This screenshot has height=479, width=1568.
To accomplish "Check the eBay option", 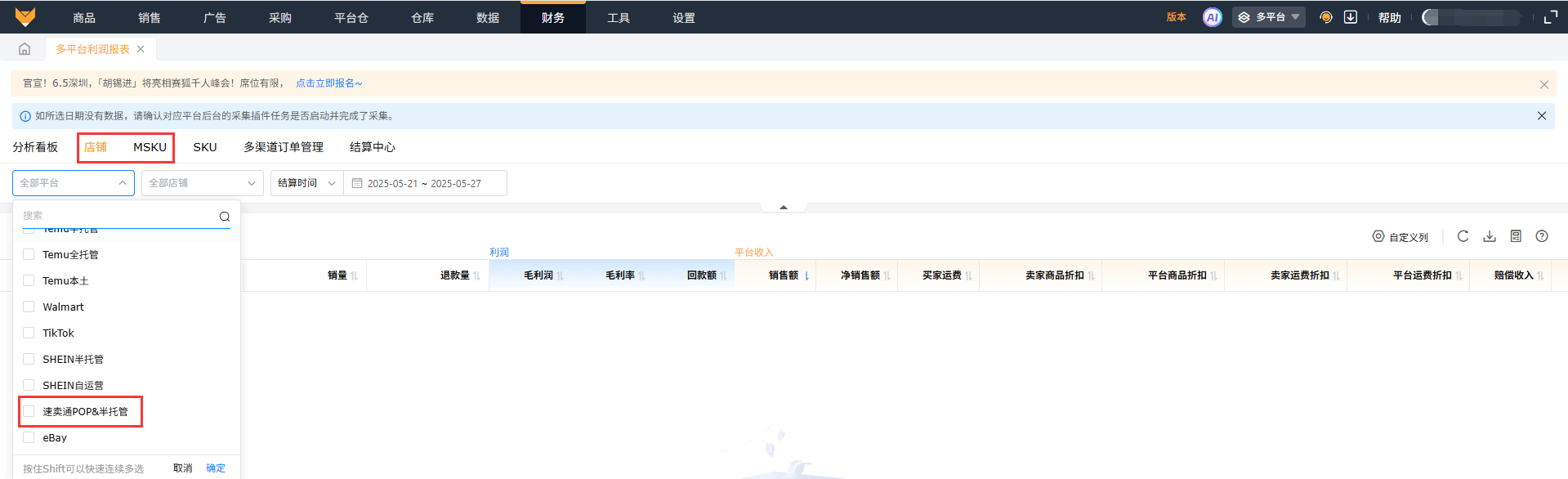I will [x=29, y=437].
